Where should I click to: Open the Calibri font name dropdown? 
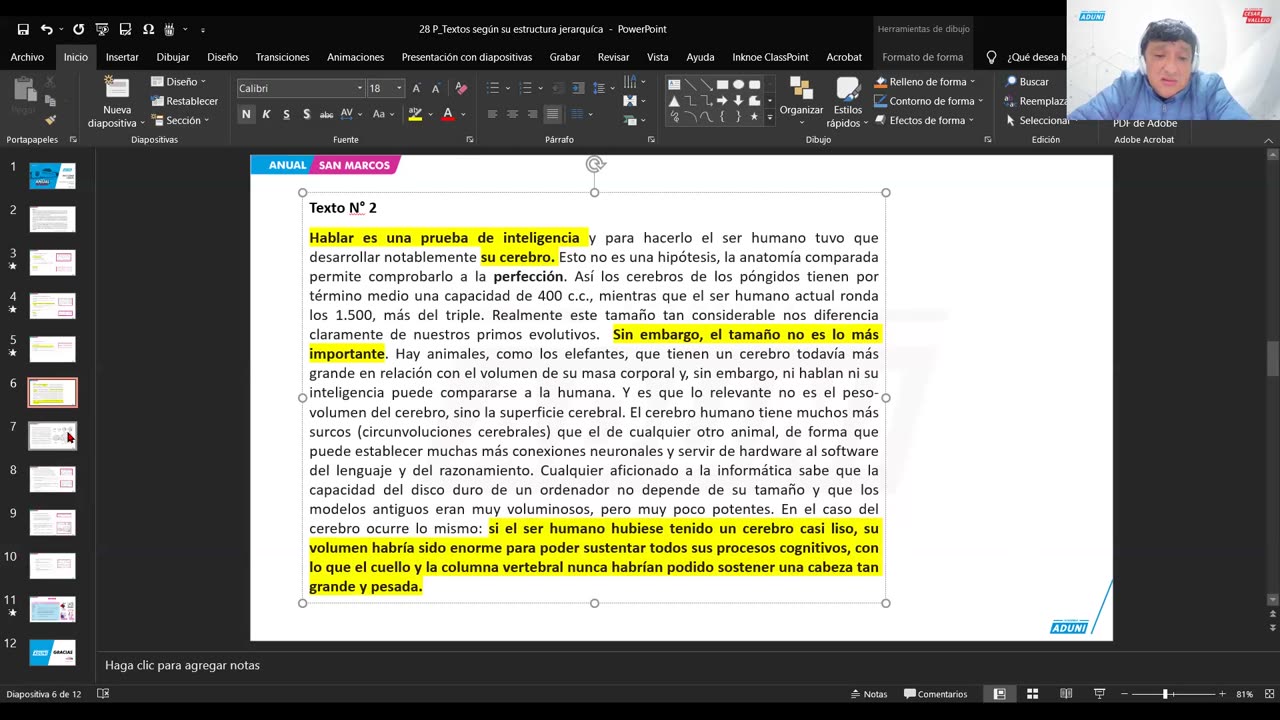point(360,88)
